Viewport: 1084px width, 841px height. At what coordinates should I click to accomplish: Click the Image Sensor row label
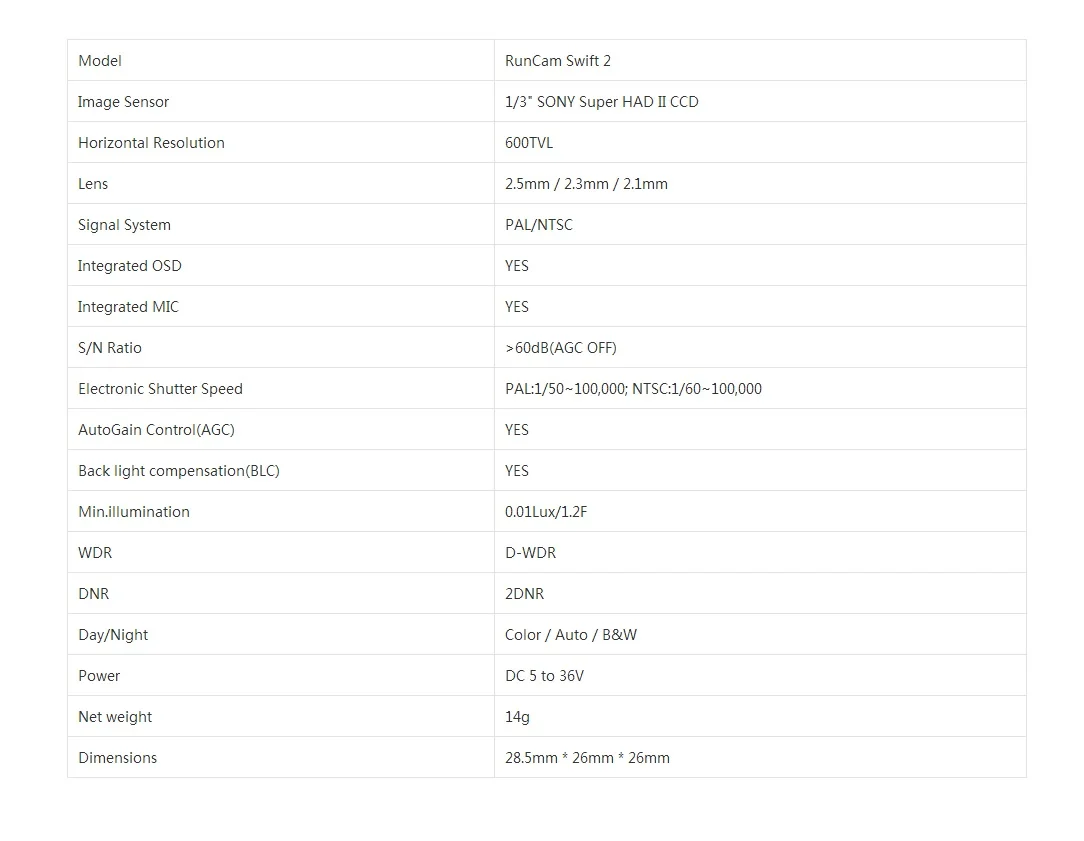tap(123, 102)
